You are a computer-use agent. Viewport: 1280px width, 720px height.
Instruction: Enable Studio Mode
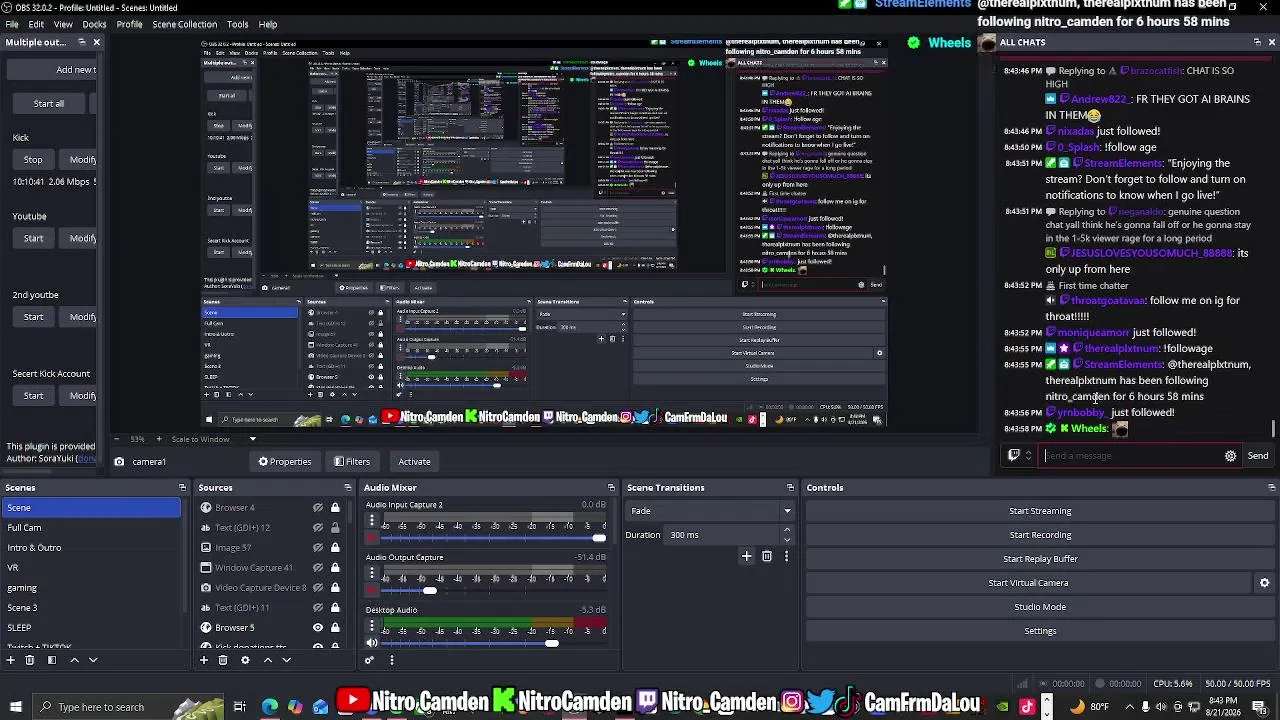pos(1040,607)
